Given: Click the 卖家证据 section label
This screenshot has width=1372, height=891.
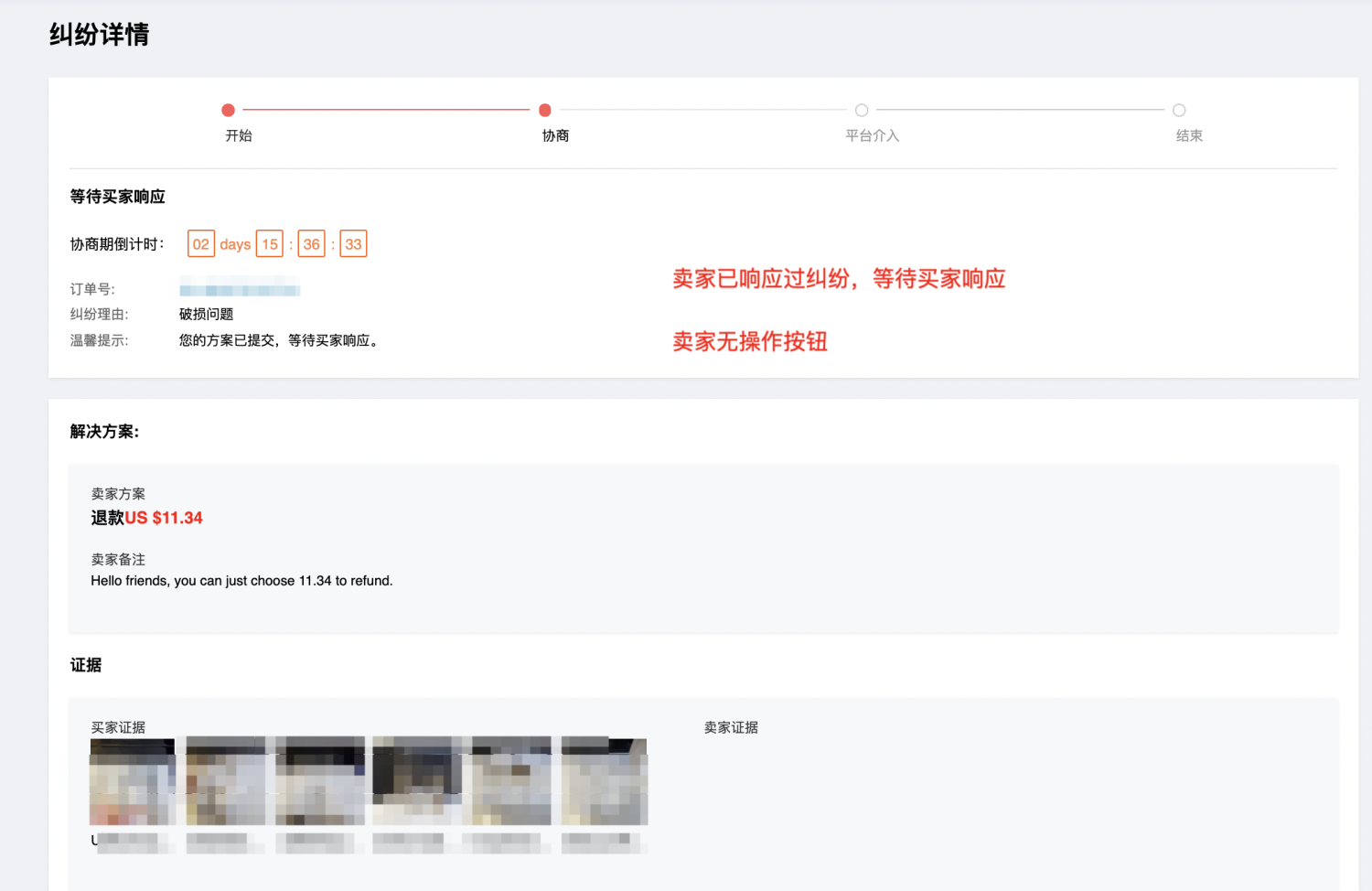Looking at the screenshot, I should point(731,727).
